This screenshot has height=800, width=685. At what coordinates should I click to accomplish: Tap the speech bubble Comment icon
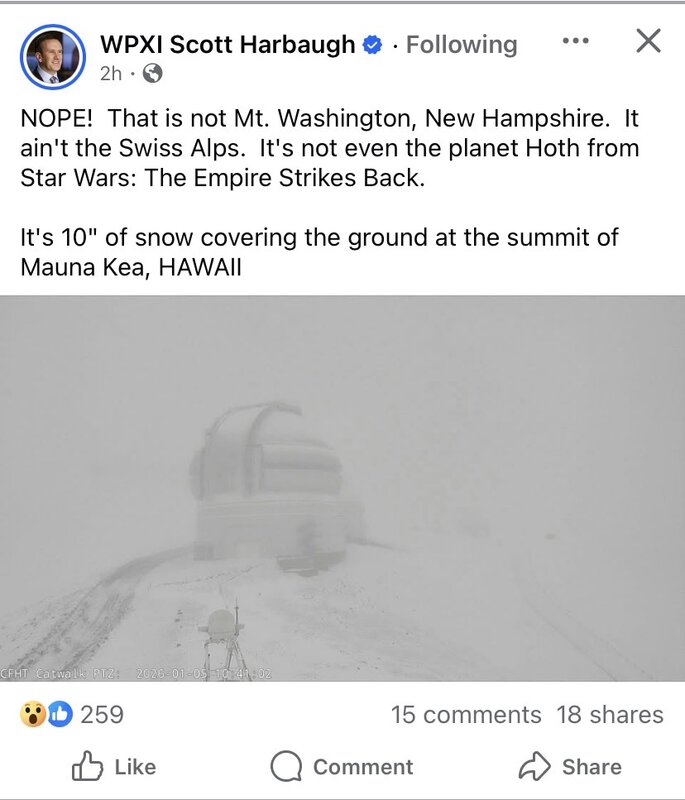pos(287,767)
